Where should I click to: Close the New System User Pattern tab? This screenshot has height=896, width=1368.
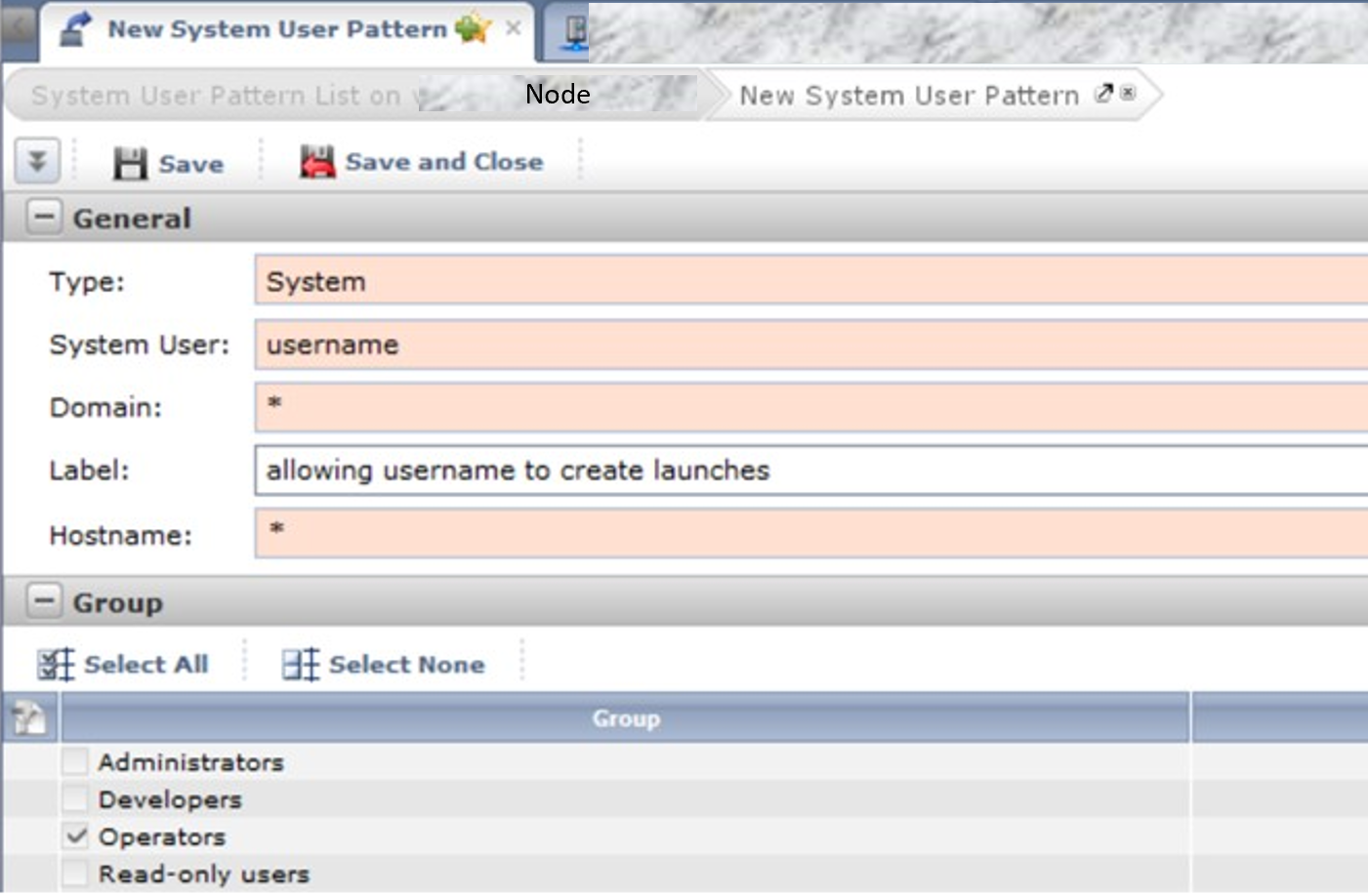coord(514,28)
